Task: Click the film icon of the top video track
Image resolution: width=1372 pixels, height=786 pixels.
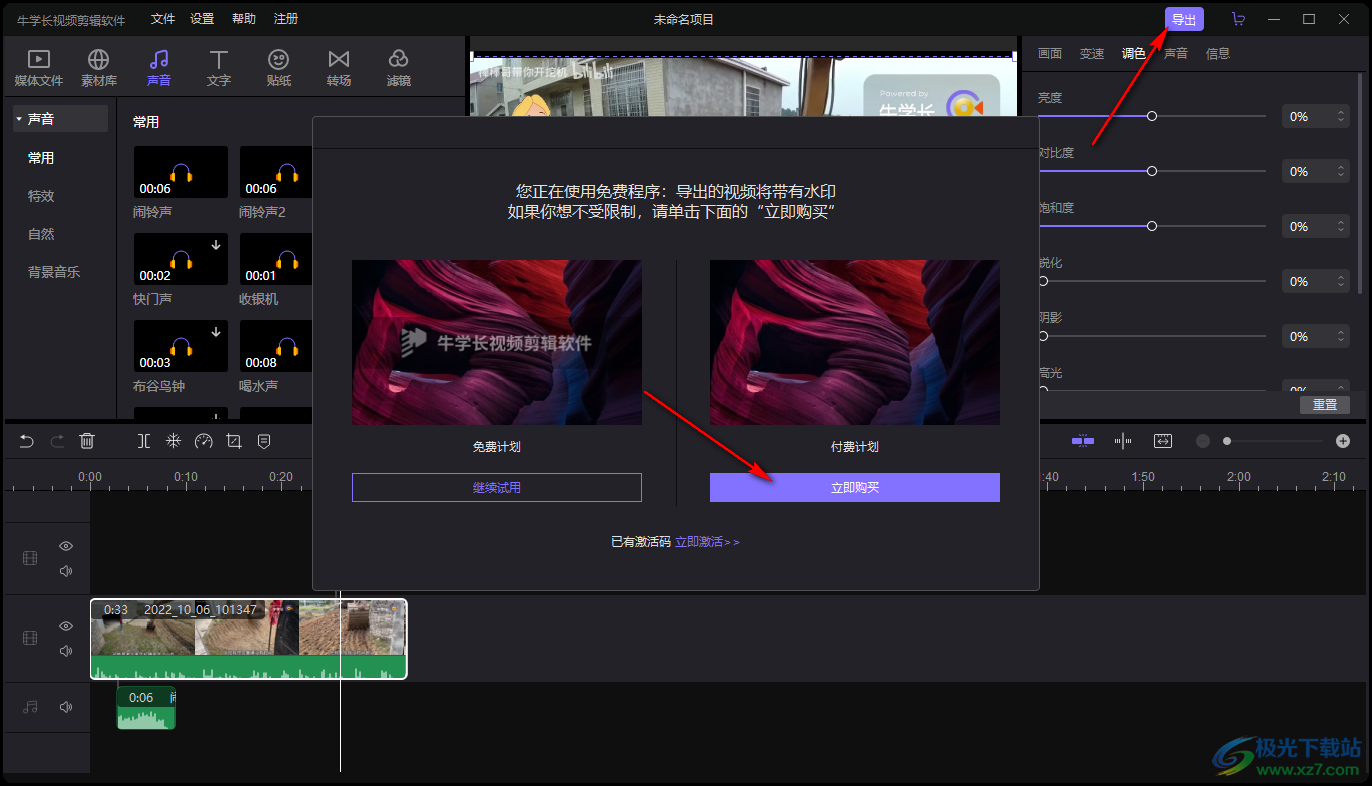Action: point(30,558)
